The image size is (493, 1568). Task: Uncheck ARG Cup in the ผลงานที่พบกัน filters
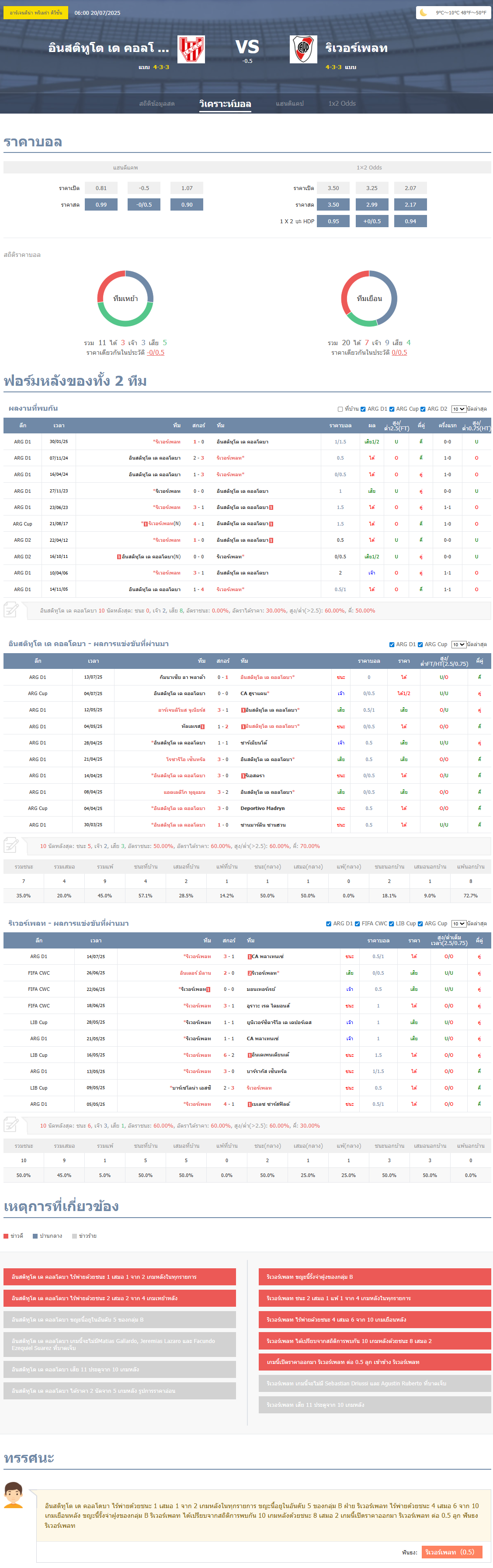click(391, 409)
